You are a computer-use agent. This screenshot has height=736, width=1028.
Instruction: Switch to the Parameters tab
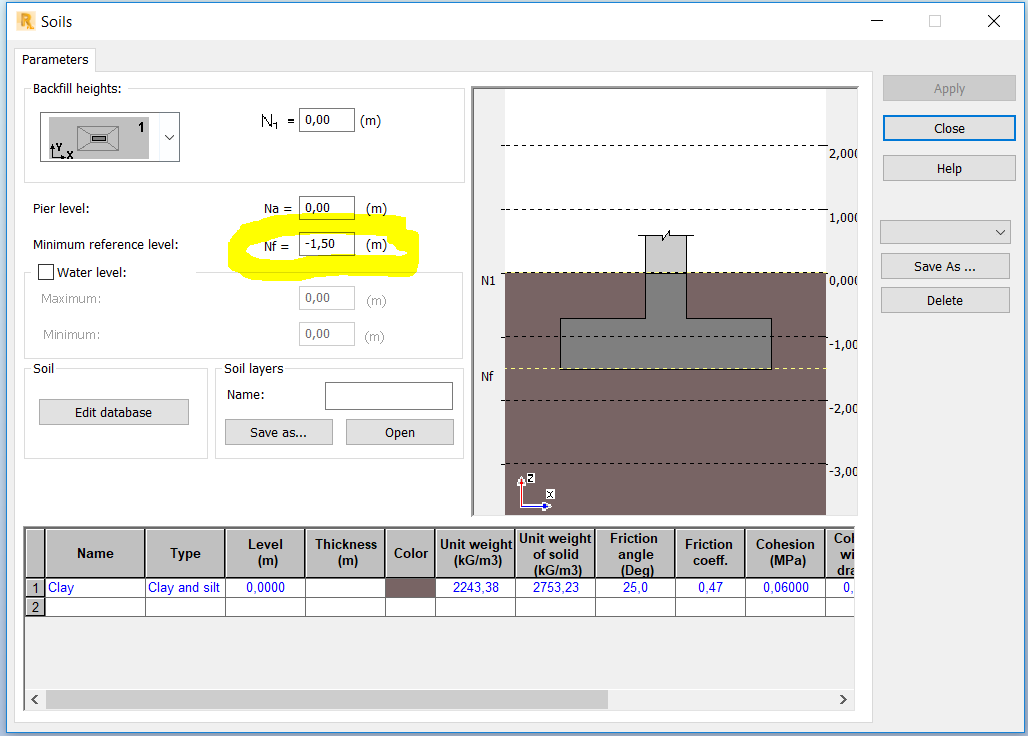(54, 60)
